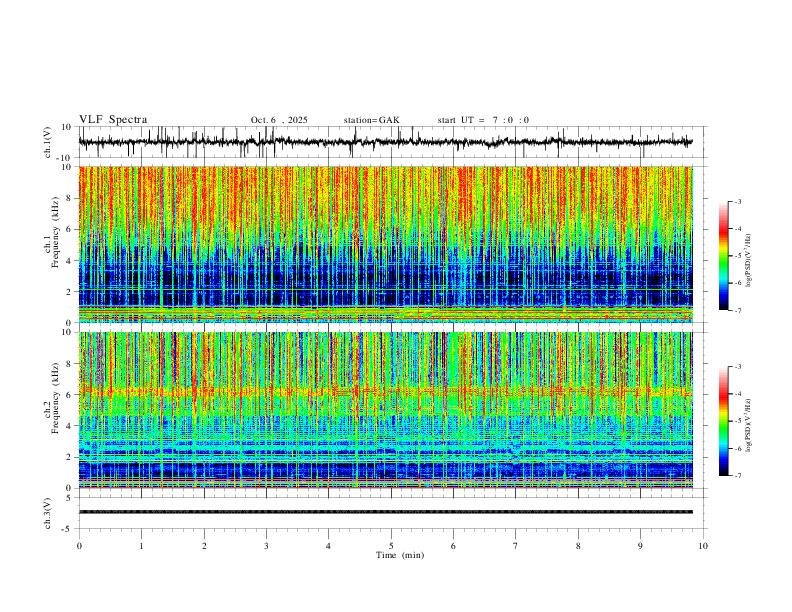Click time axis tick label "9"
The width and height of the screenshot is (792, 612).
click(640, 546)
